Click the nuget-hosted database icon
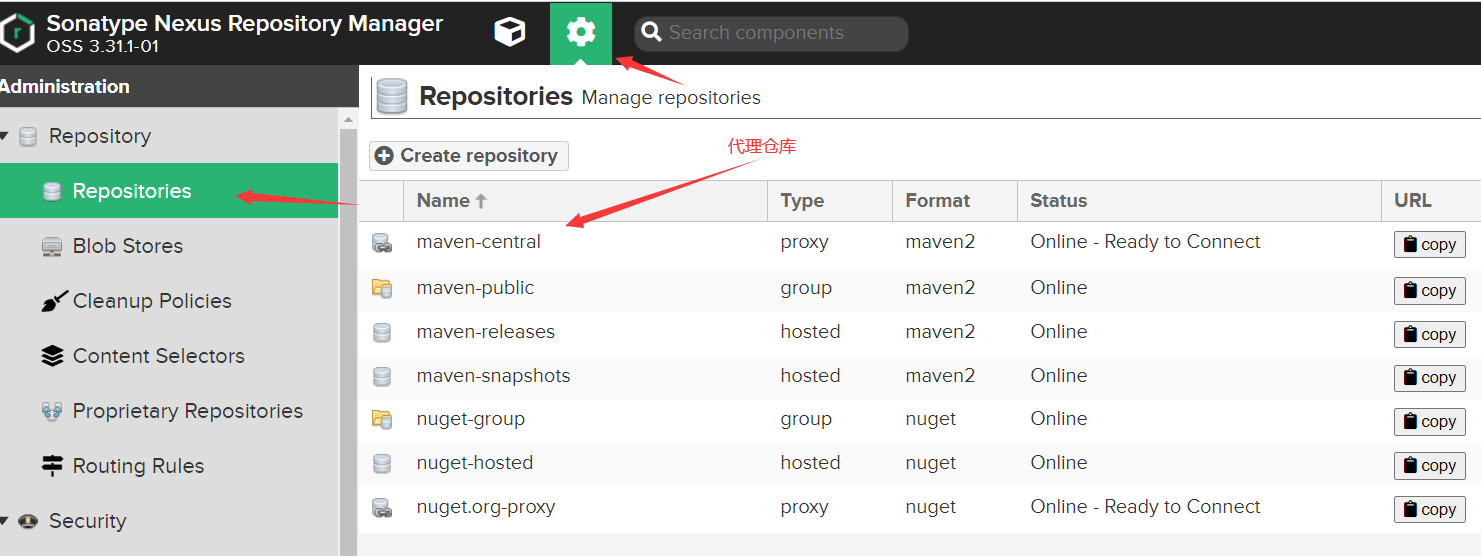The height and width of the screenshot is (556, 1481). point(381,464)
